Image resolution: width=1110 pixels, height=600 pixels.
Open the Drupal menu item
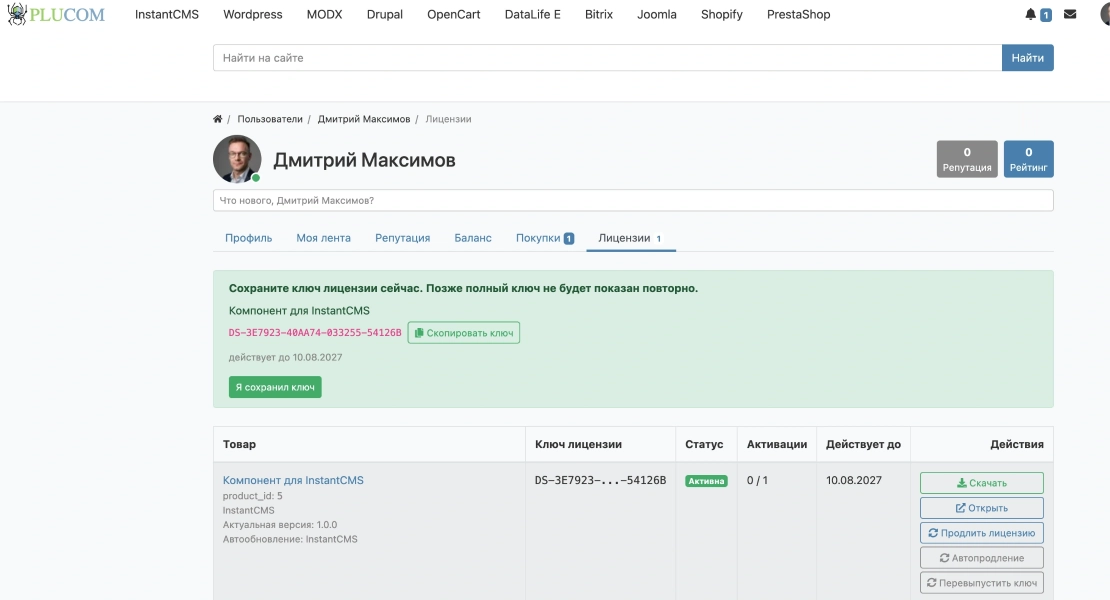[x=384, y=14]
